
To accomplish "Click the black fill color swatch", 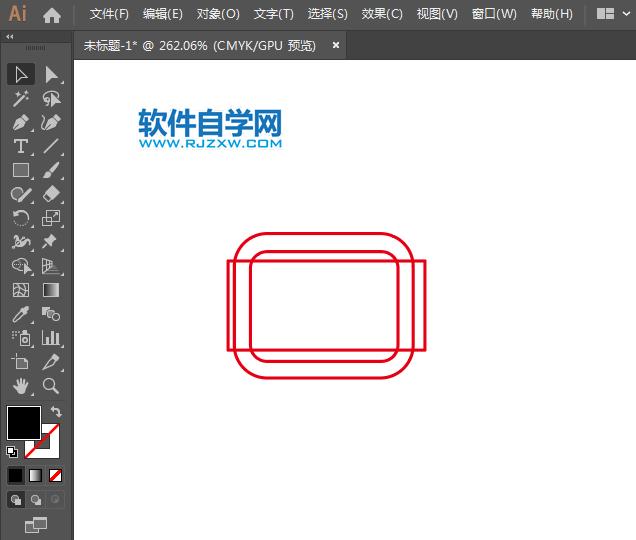I will pos(24,423).
